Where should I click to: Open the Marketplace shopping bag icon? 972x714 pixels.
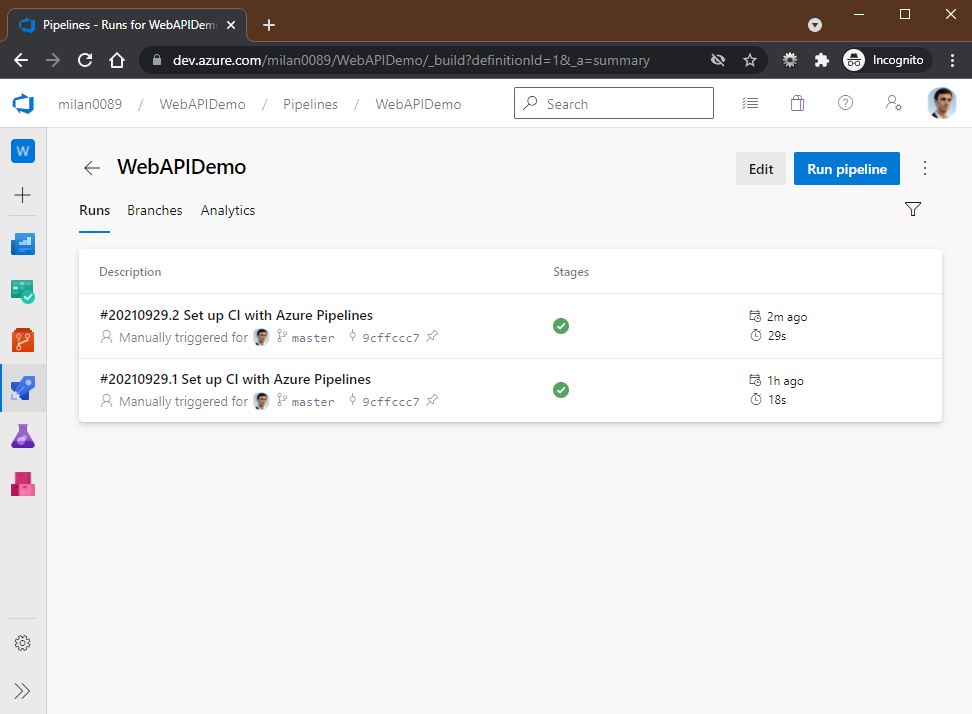click(x=797, y=103)
